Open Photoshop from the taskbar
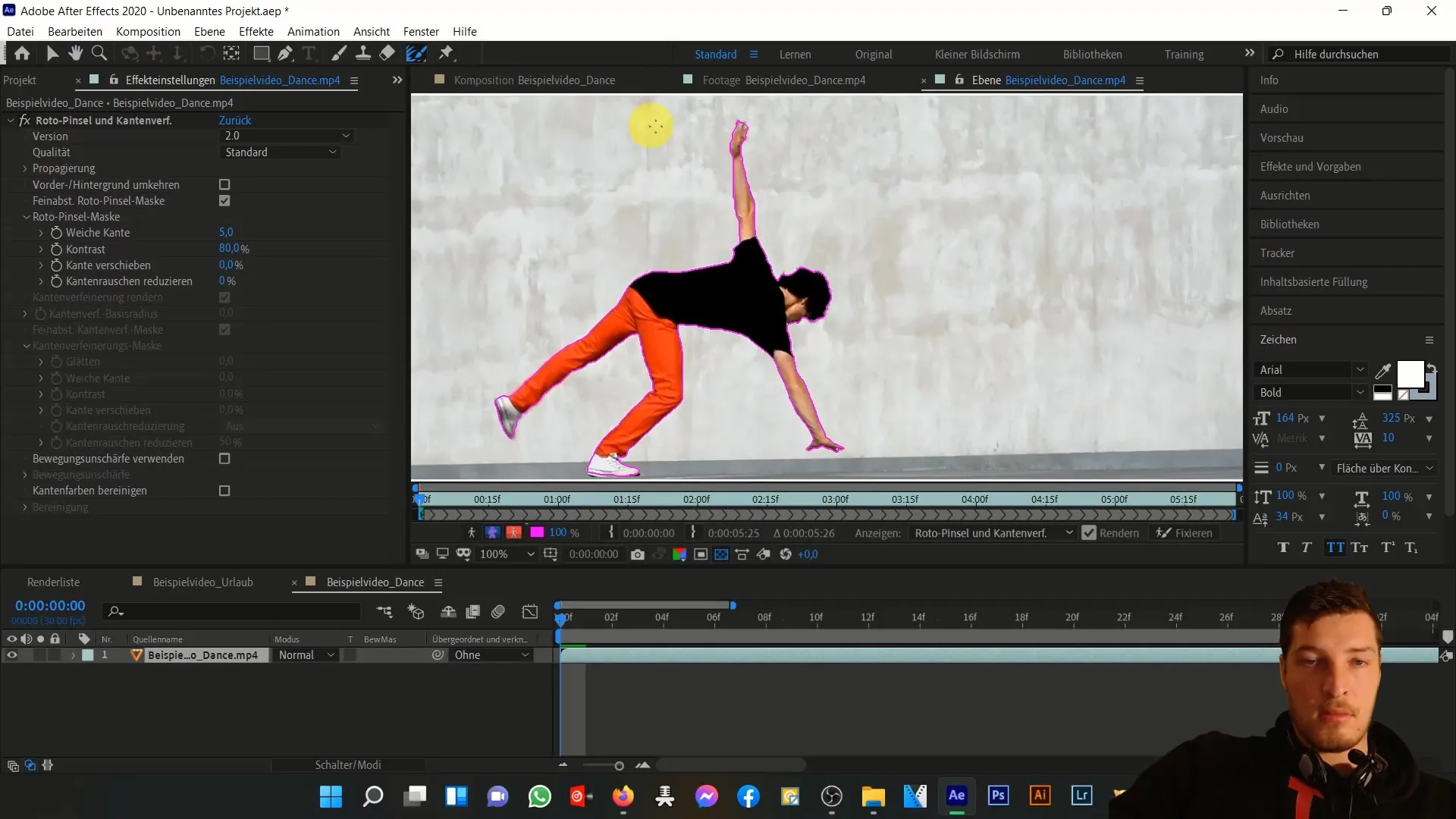This screenshot has width=1456, height=819. point(998,795)
